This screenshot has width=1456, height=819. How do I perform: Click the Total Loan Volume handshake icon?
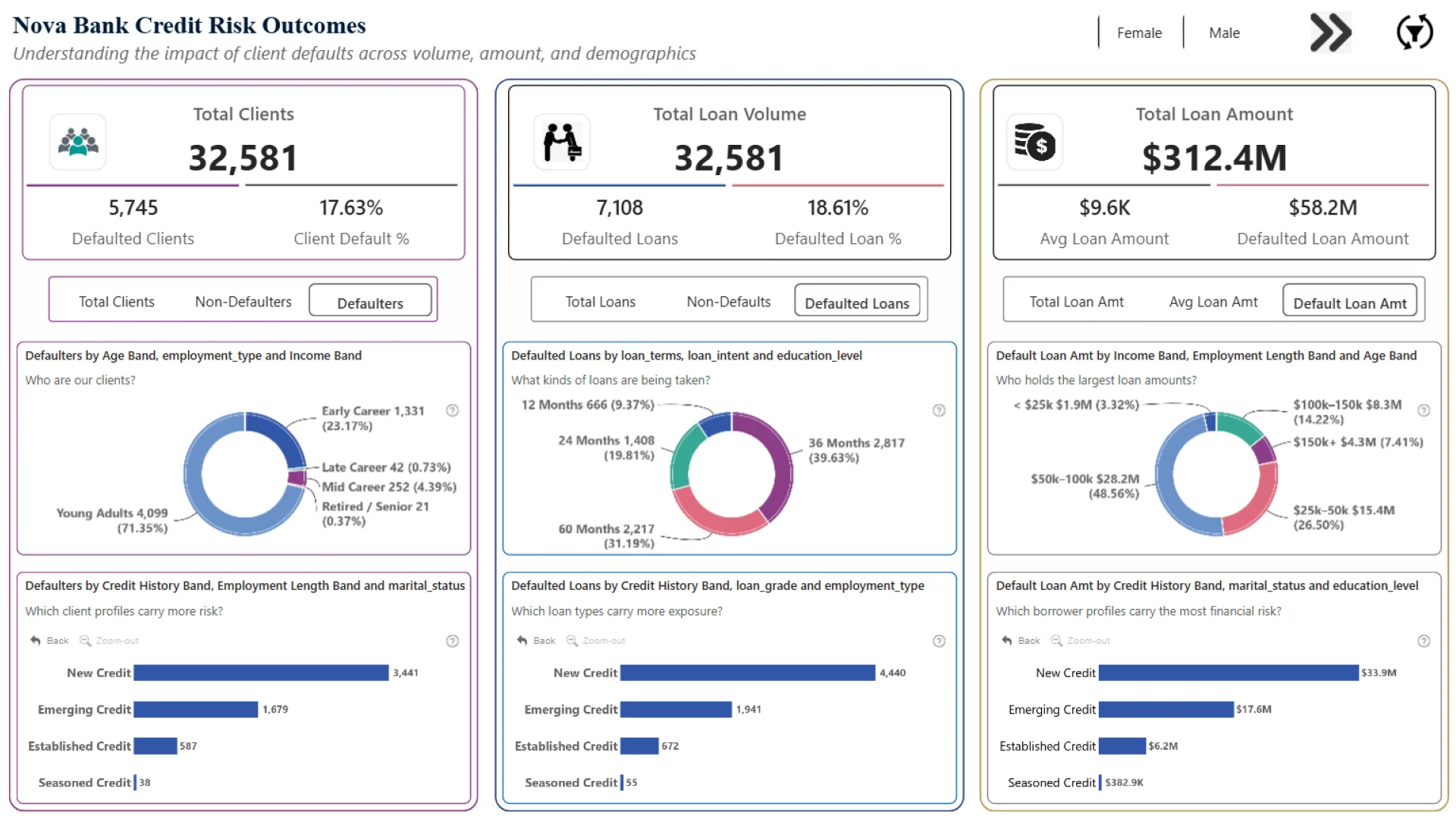pyautogui.click(x=562, y=142)
